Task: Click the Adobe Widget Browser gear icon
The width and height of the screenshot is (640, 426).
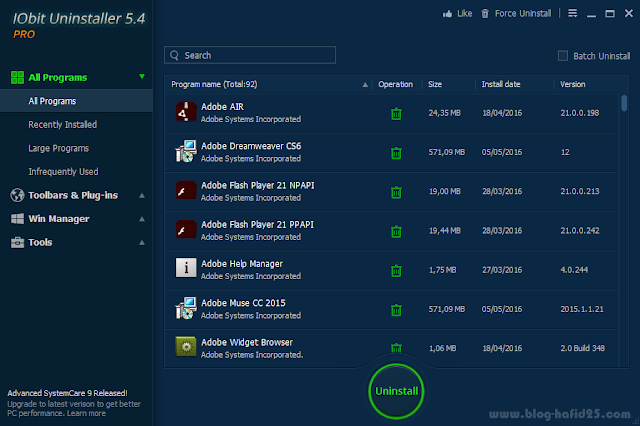Action: click(x=186, y=346)
